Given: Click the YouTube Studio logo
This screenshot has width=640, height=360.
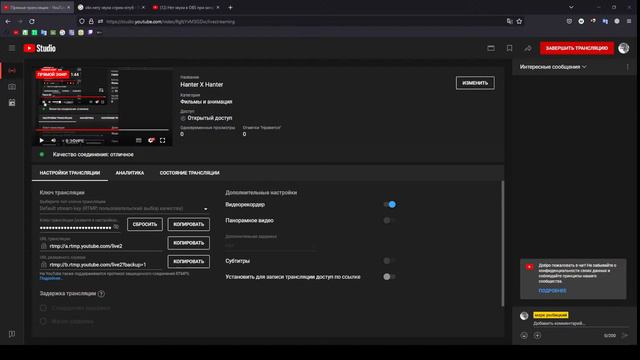Looking at the screenshot, I should click(40, 48).
